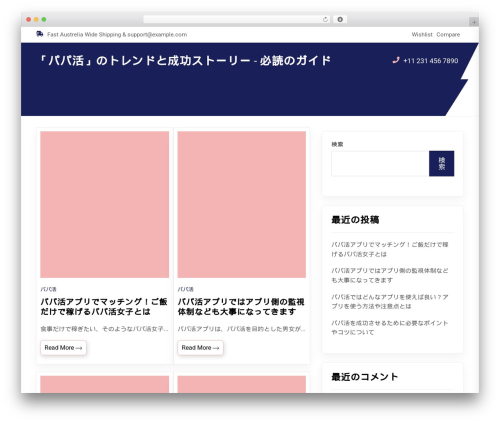This screenshot has height=423, width=500.
Task: Open post title パパ活アプリではアプリ側の監視体制
Action: point(241,307)
